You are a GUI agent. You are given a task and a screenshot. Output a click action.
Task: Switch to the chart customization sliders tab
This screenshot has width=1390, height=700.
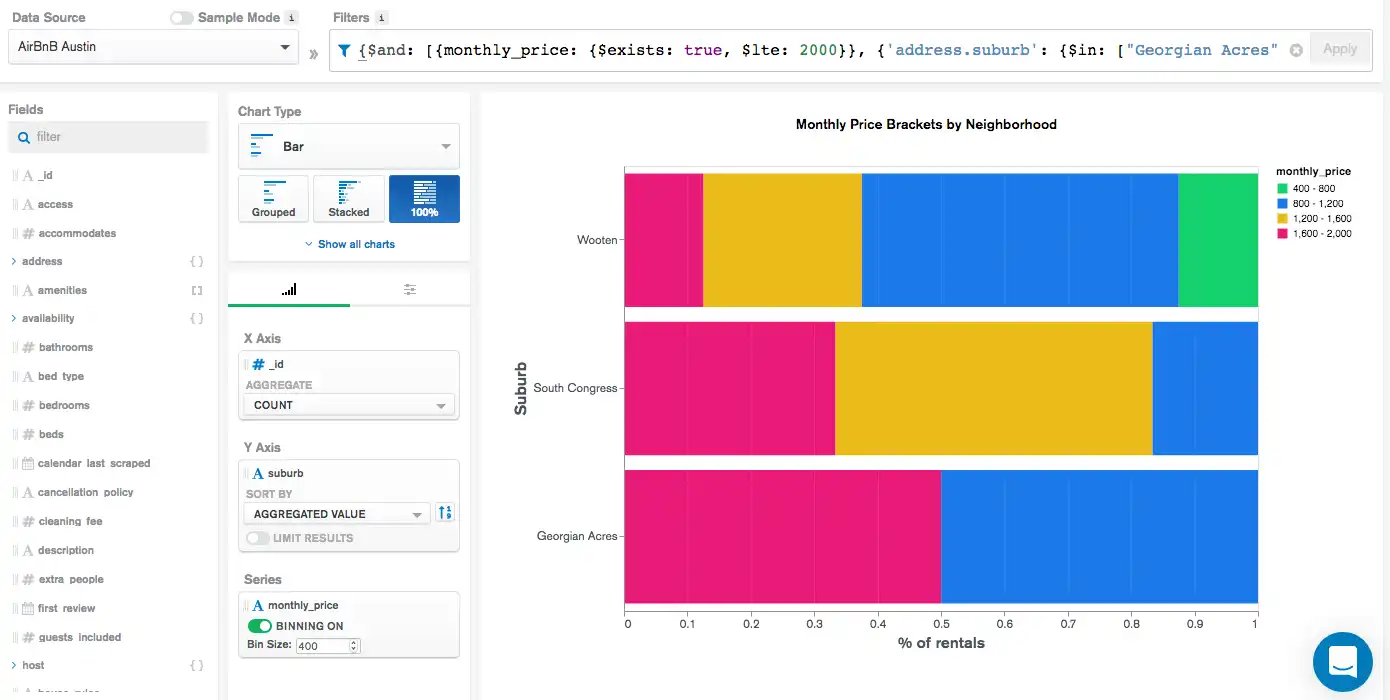pyautogui.click(x=409, y=288)
